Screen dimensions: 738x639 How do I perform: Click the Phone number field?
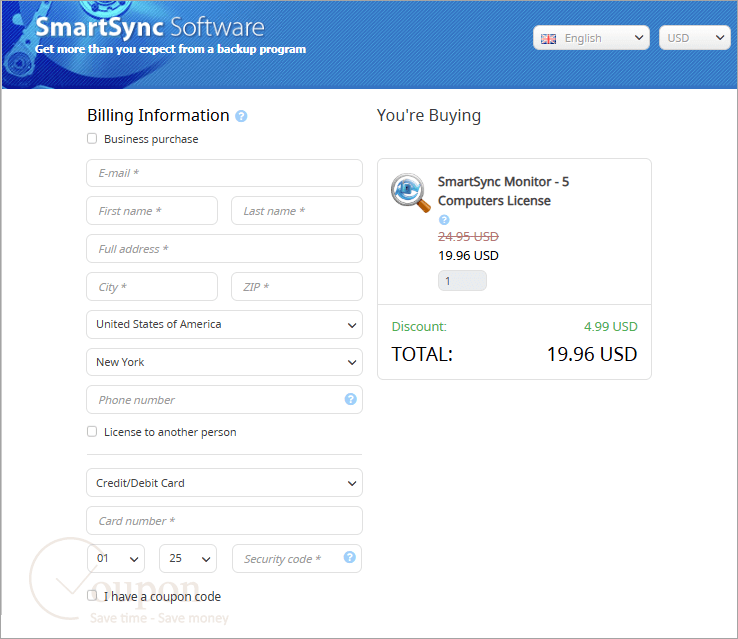pos(225,399)
